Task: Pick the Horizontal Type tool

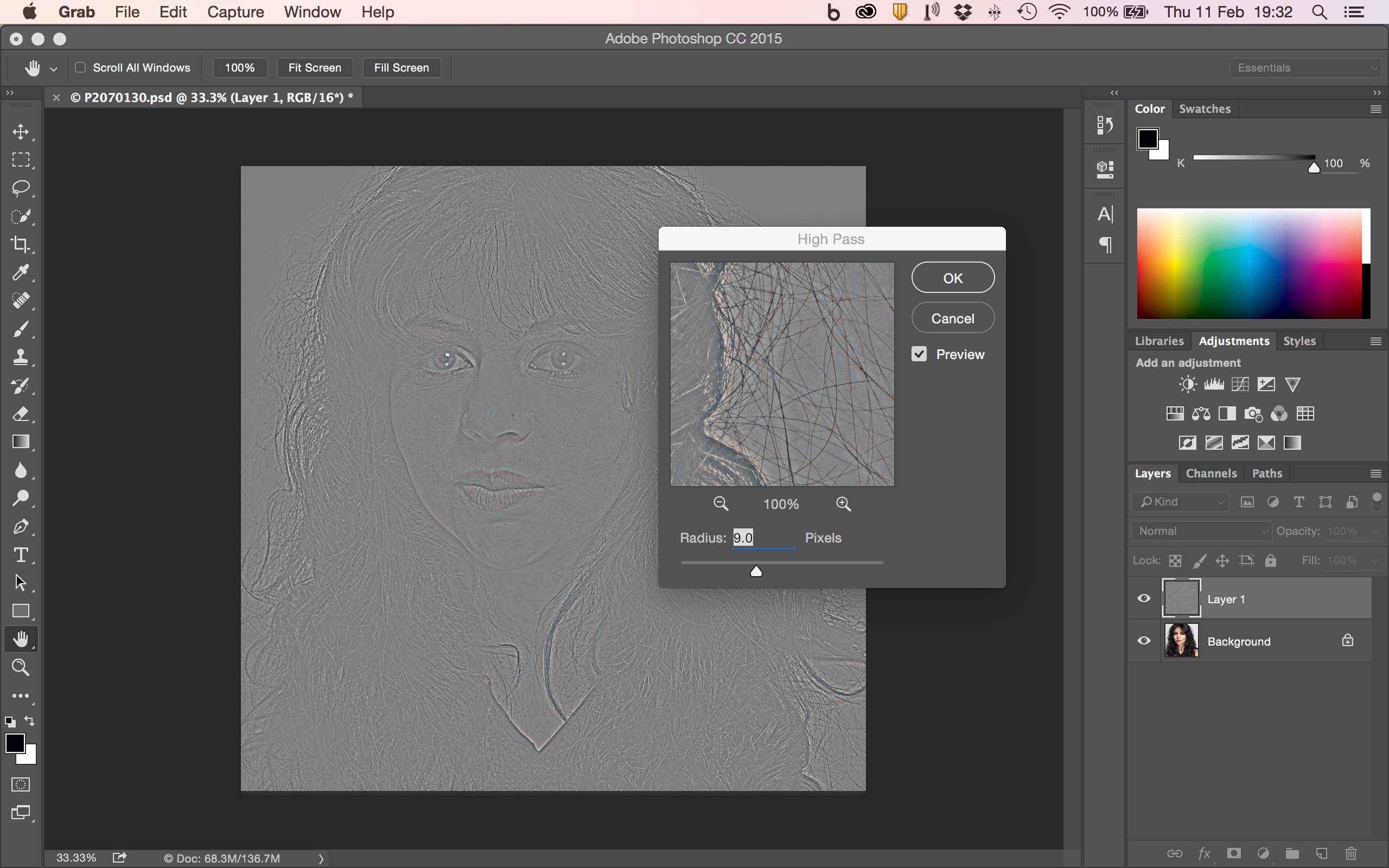Action: click(21, 554)
